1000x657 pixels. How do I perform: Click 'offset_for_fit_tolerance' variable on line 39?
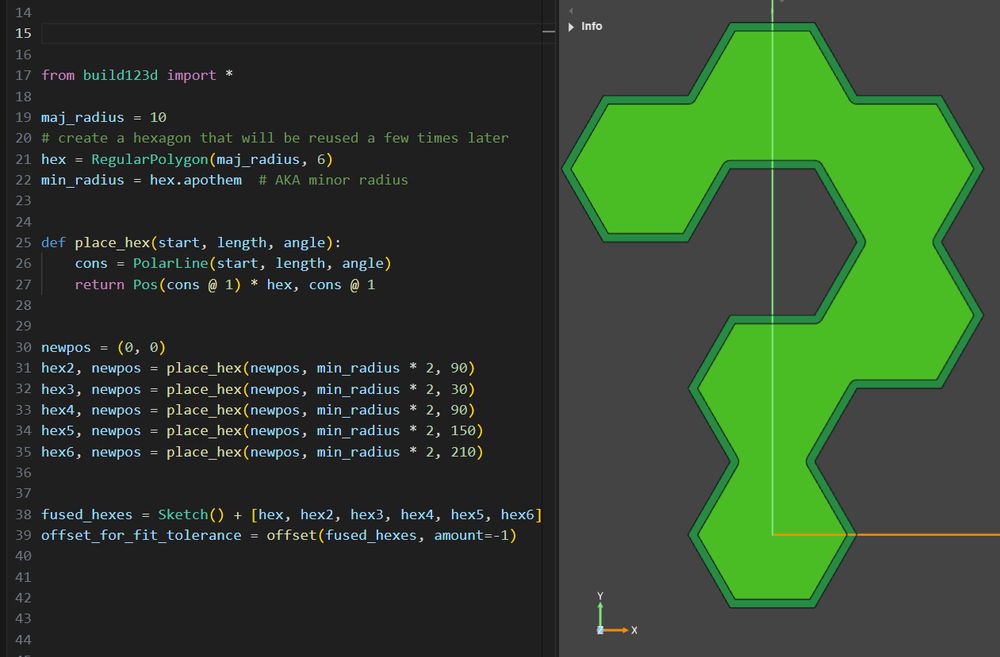click(141, 536)
